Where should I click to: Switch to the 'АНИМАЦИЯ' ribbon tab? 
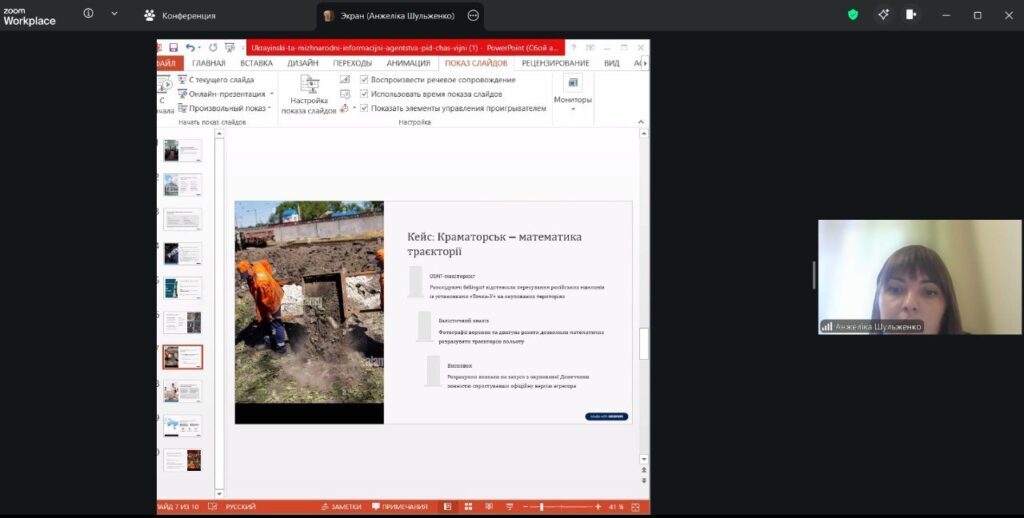(408, 63)
